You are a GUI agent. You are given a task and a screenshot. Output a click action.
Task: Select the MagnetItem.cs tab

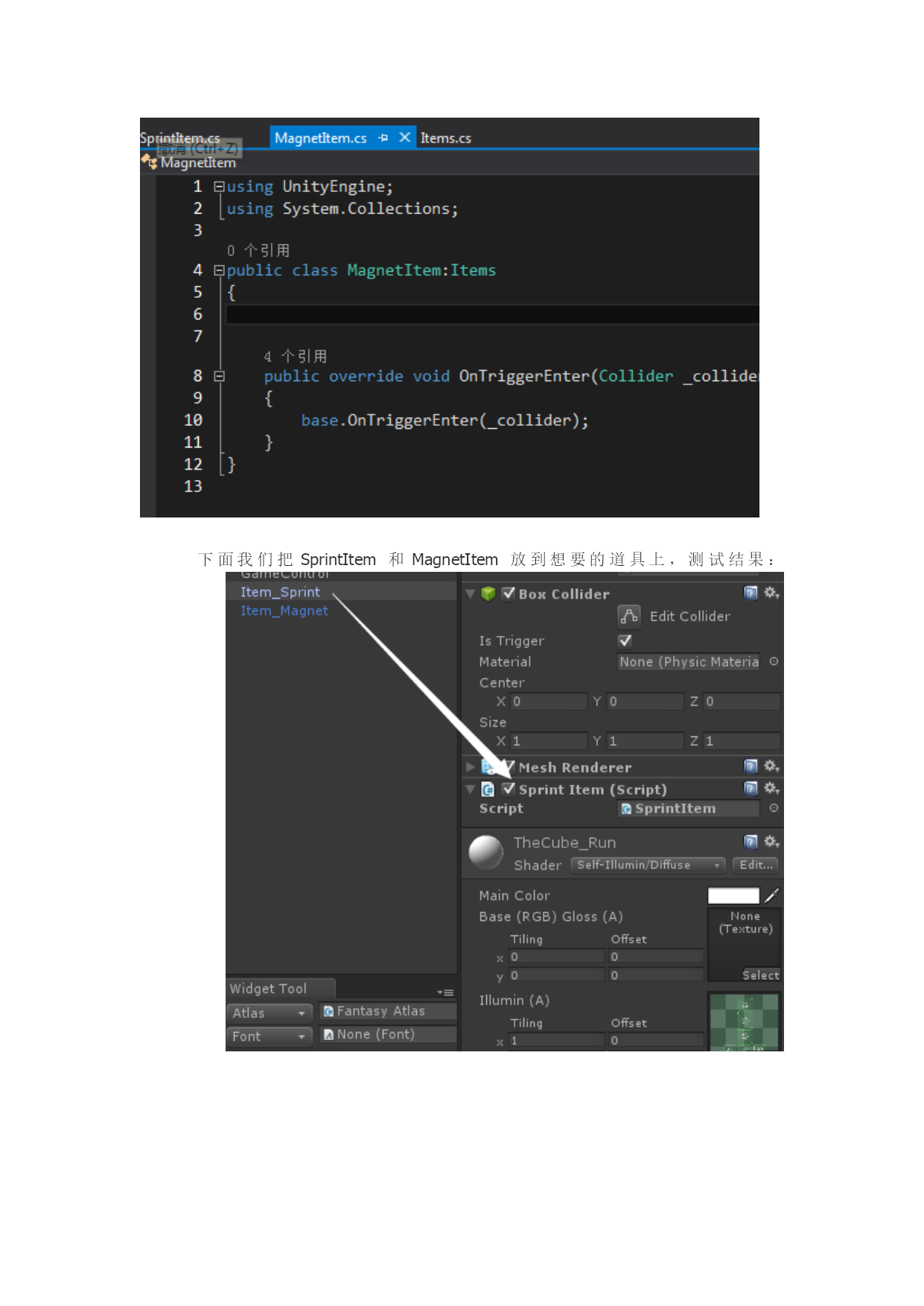[x=321, y=138]
